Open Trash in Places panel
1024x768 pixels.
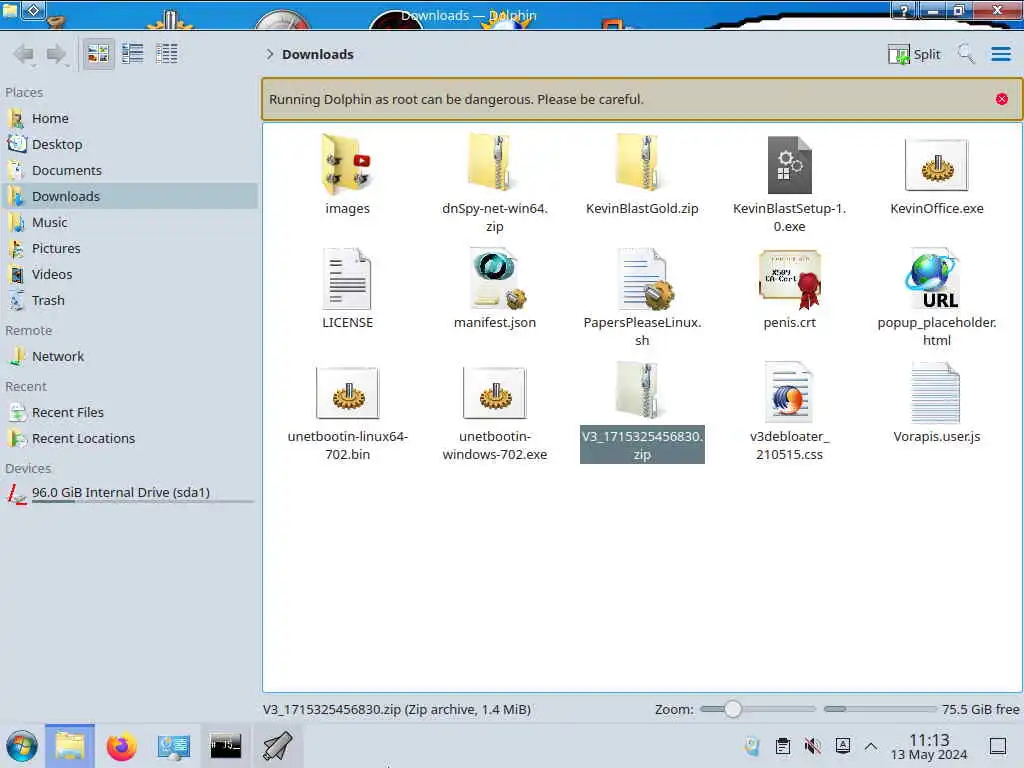pyautogui.click(x=129, y=301)
